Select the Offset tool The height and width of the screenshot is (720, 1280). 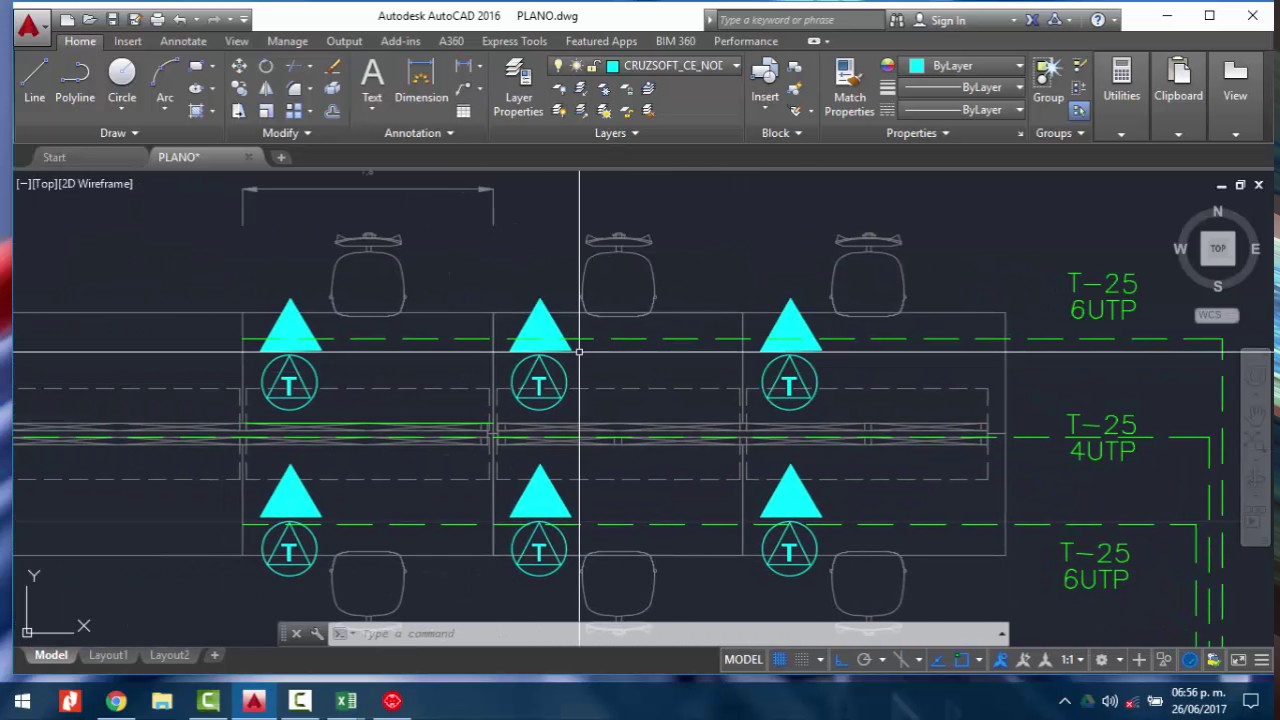pyautogui.click(x=333, y=111)
